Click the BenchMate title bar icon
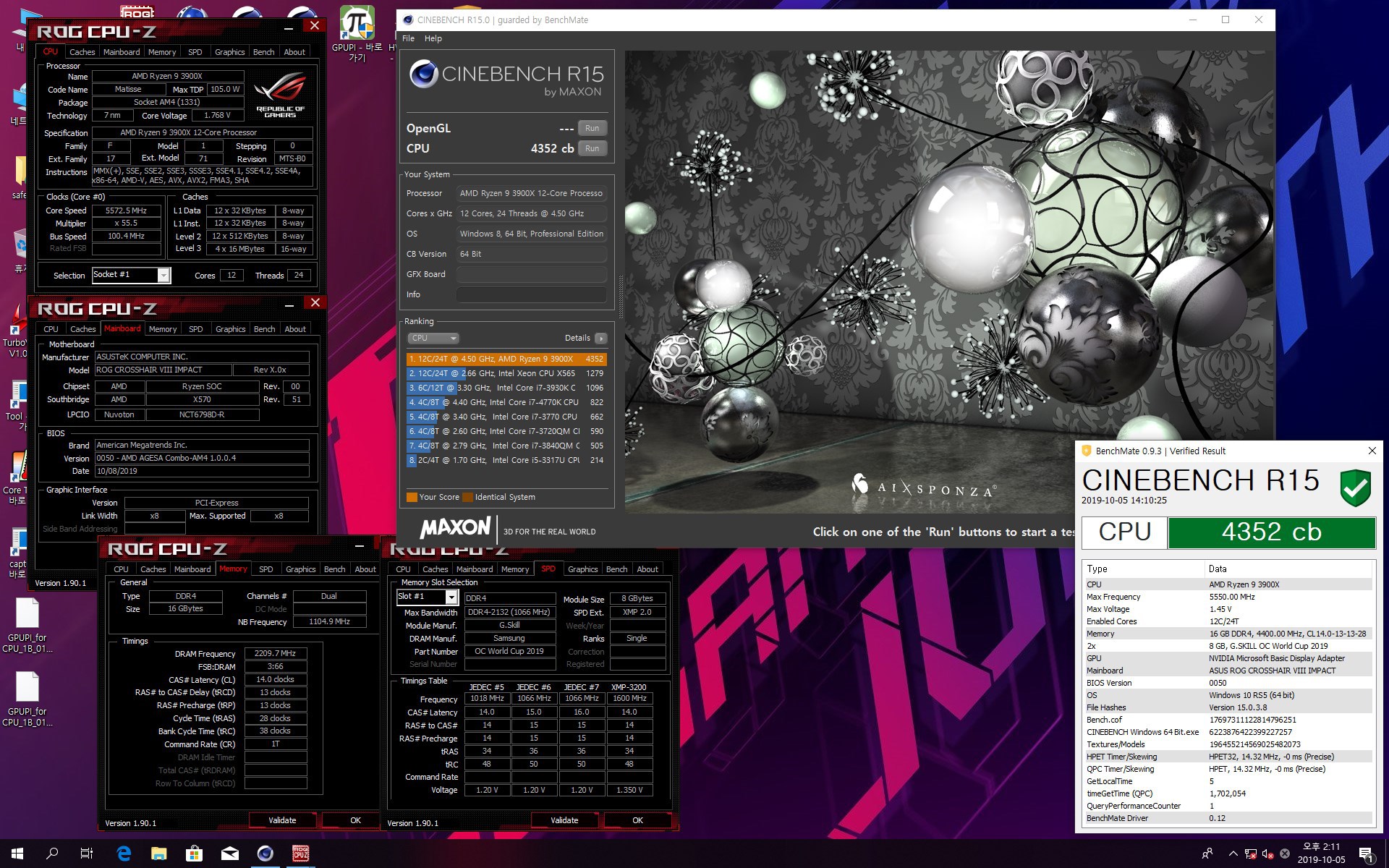The image size is (1389, 868). (x=1086, y=451)
